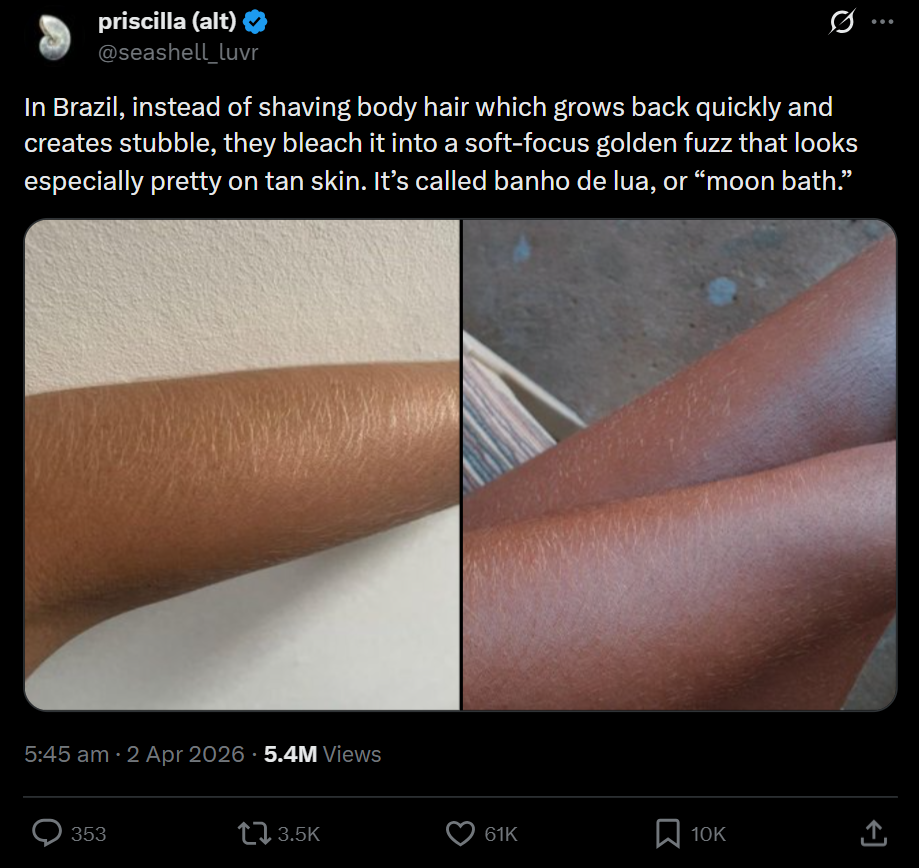Click the blue verified badge
Viewport: 919px width, 868px height.
[x=255, y=22]
